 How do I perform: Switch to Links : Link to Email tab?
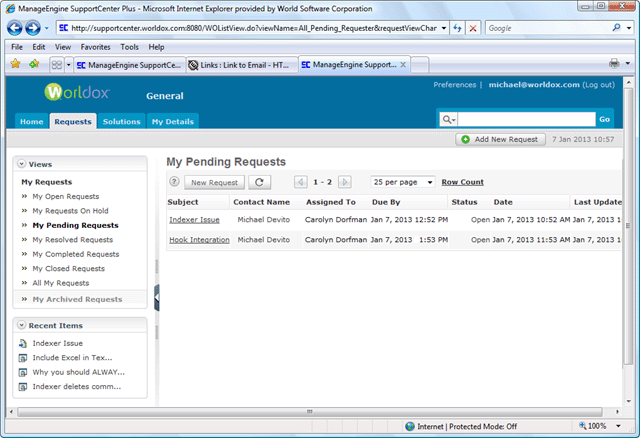pos(242,65)
